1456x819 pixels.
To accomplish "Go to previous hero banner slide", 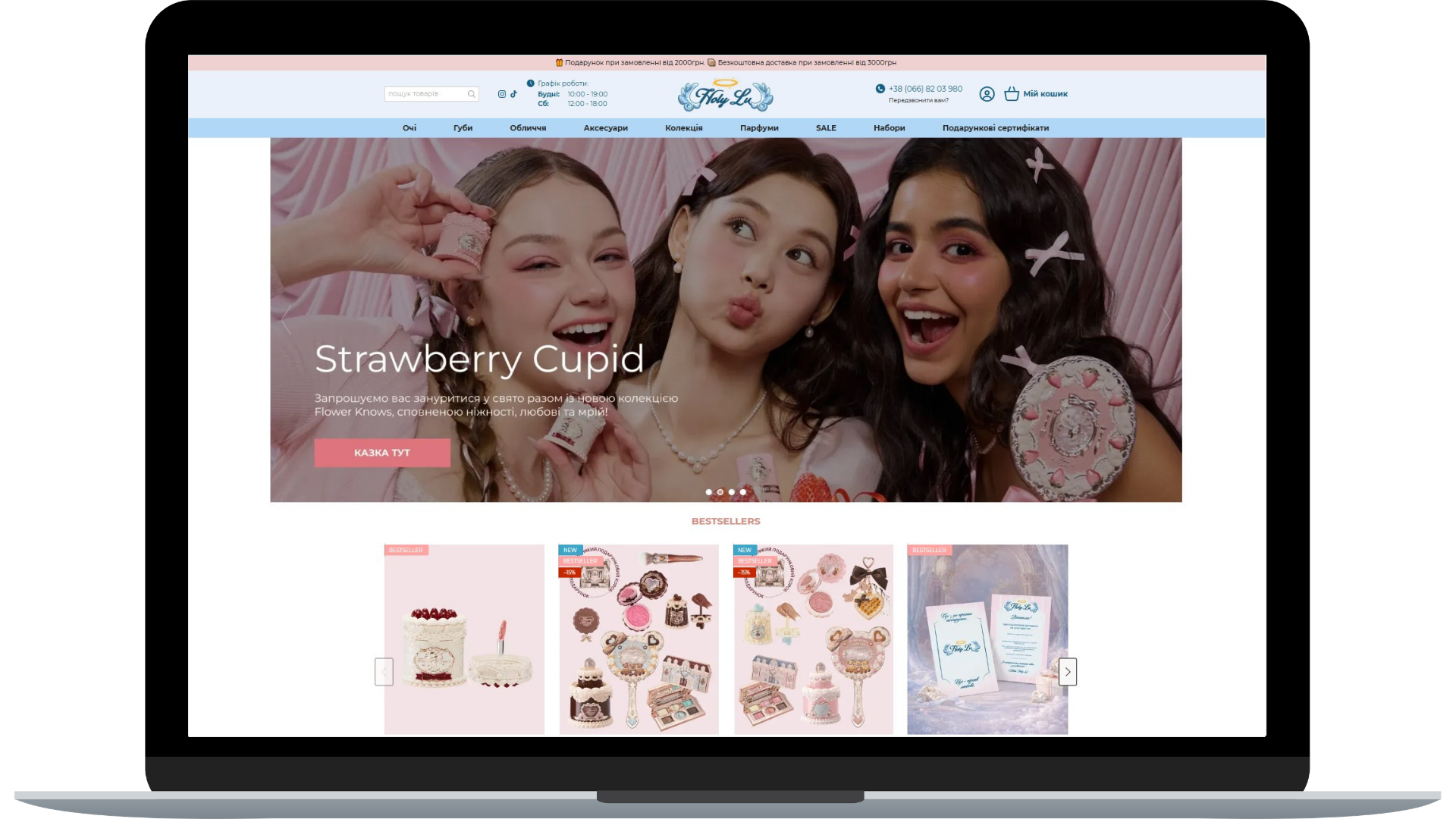I will pyautogui.click(x=287, y=320).
